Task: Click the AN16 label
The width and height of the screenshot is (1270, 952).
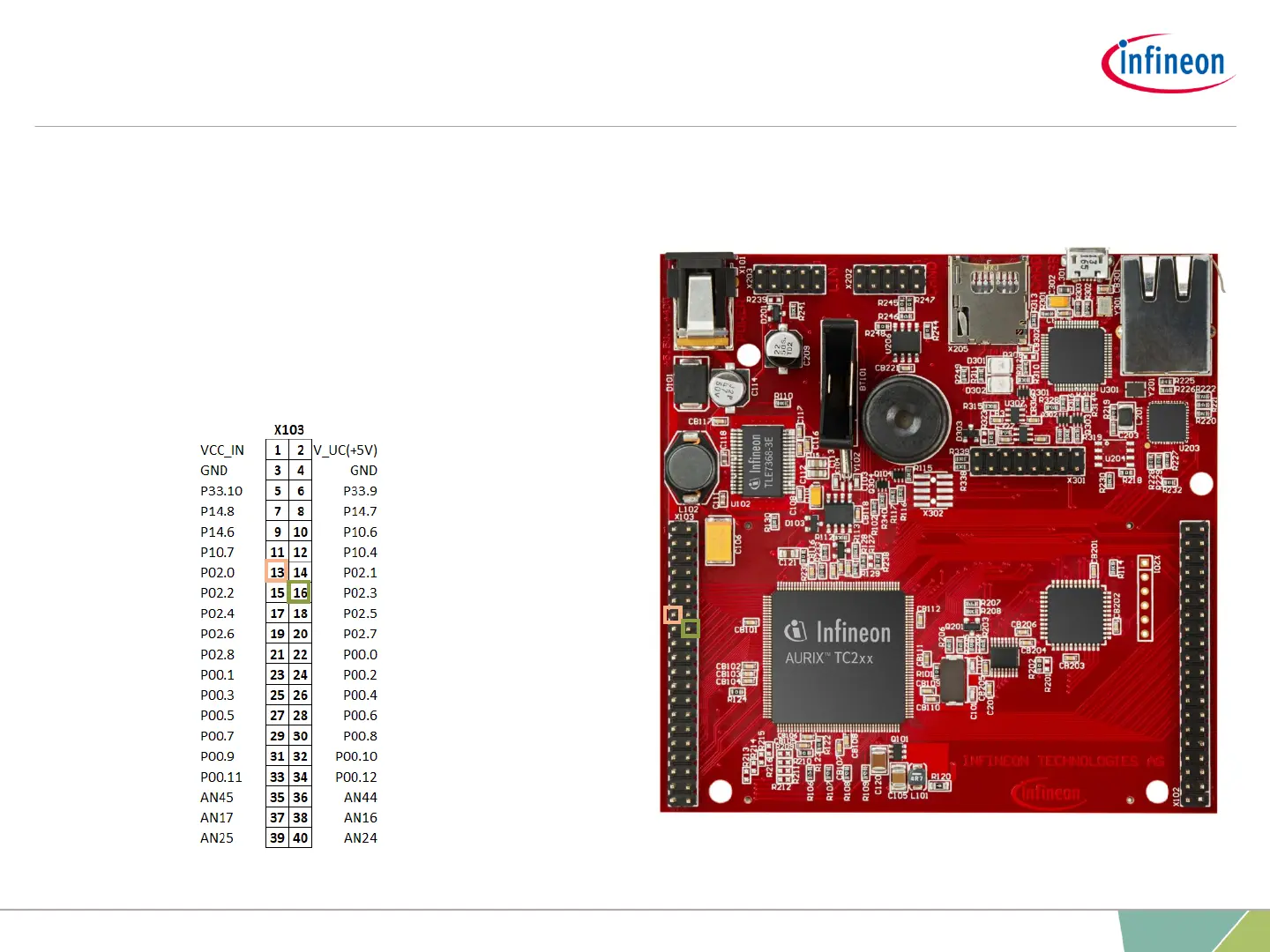Action: click(361, 817)
